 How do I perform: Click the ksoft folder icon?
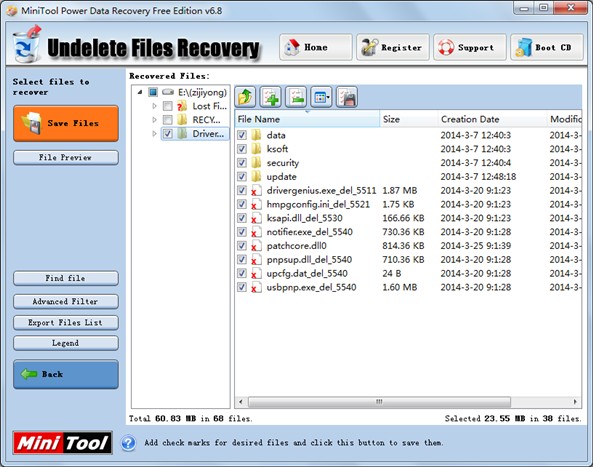tap(257, 149)
